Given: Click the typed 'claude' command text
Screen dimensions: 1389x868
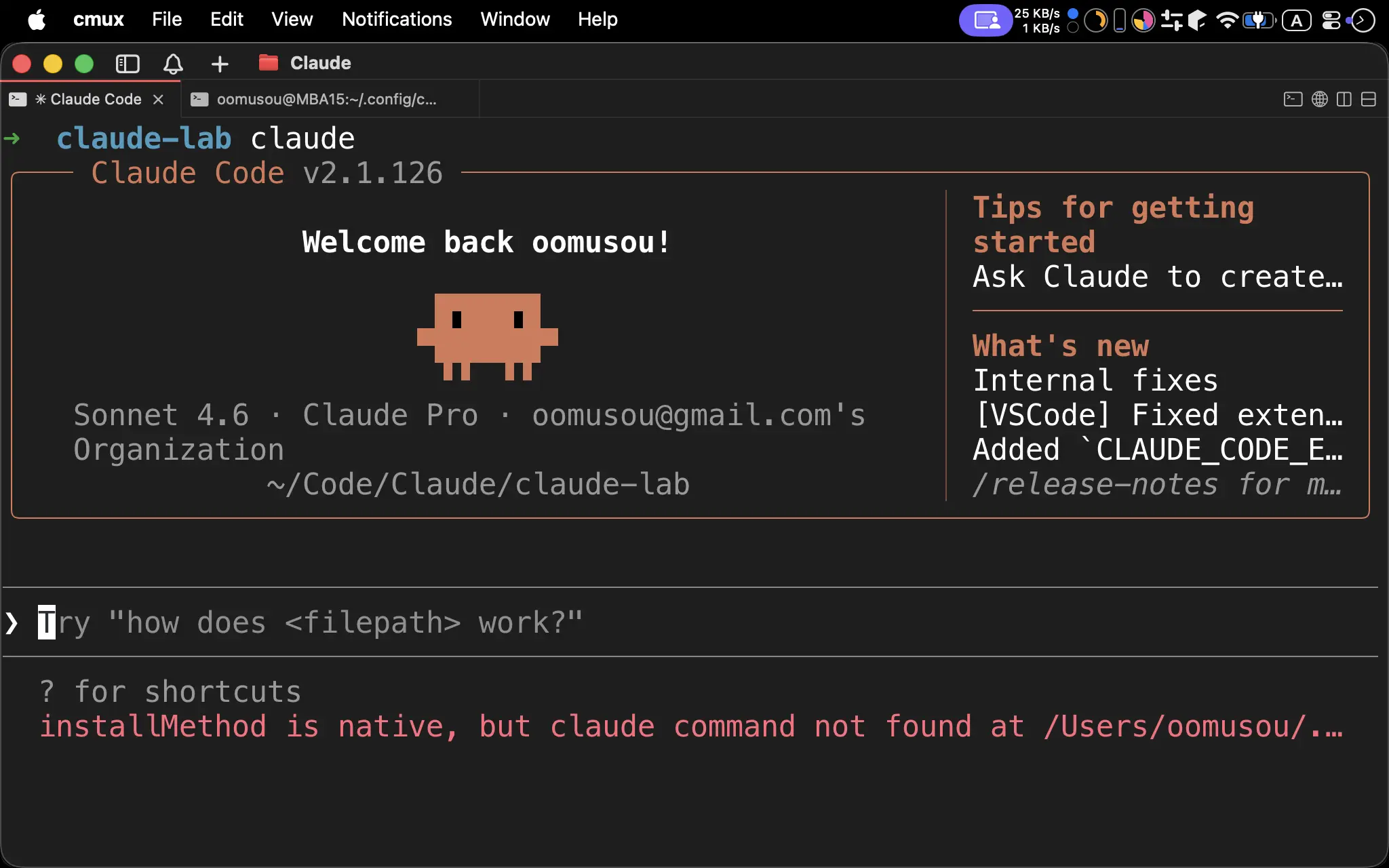Looking at the screenshot, I should coord(302,138).
